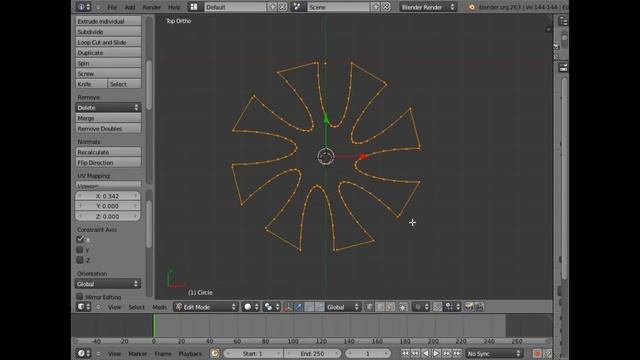Open the proportional editing selector
640x360 pixels.
pyautogui.click(x=421, y=307)
